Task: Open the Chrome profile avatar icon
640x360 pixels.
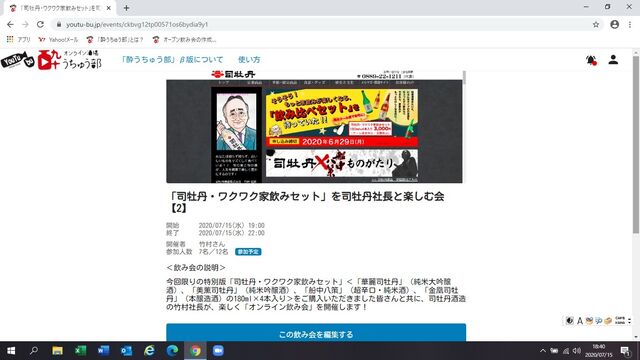Action: pos(614,24)
